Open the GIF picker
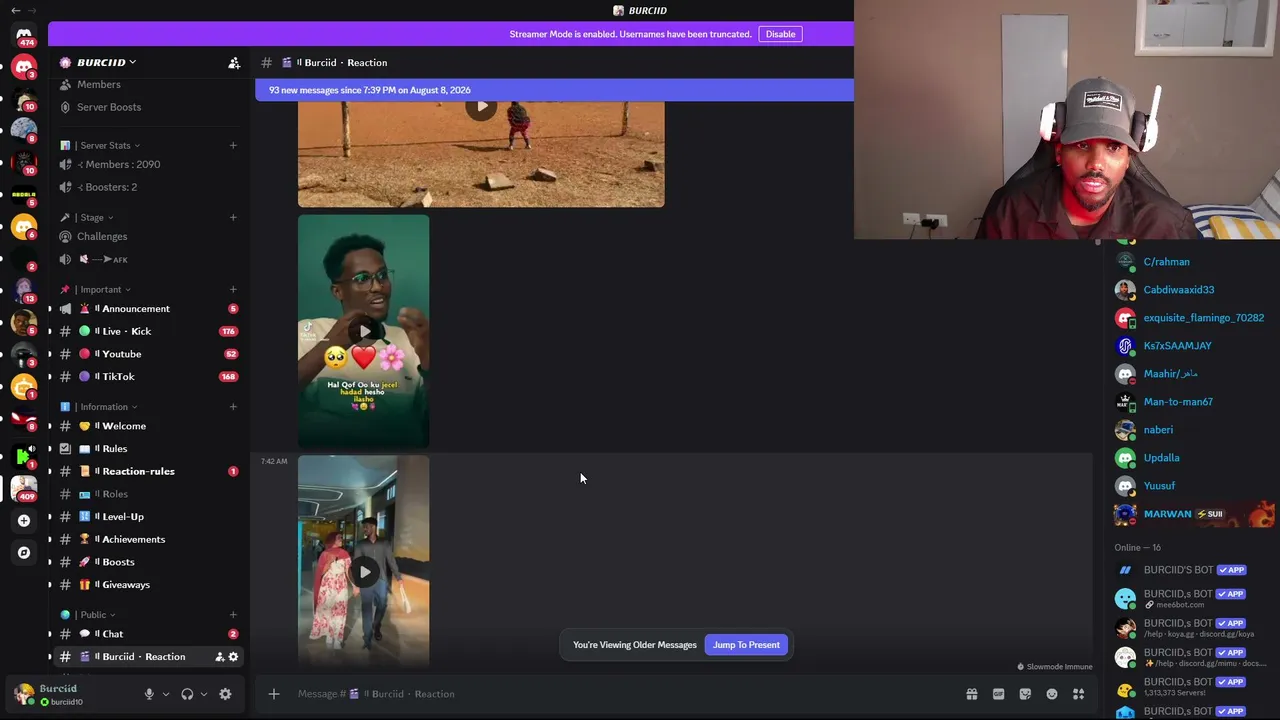1280x720 pixels. 998,694
